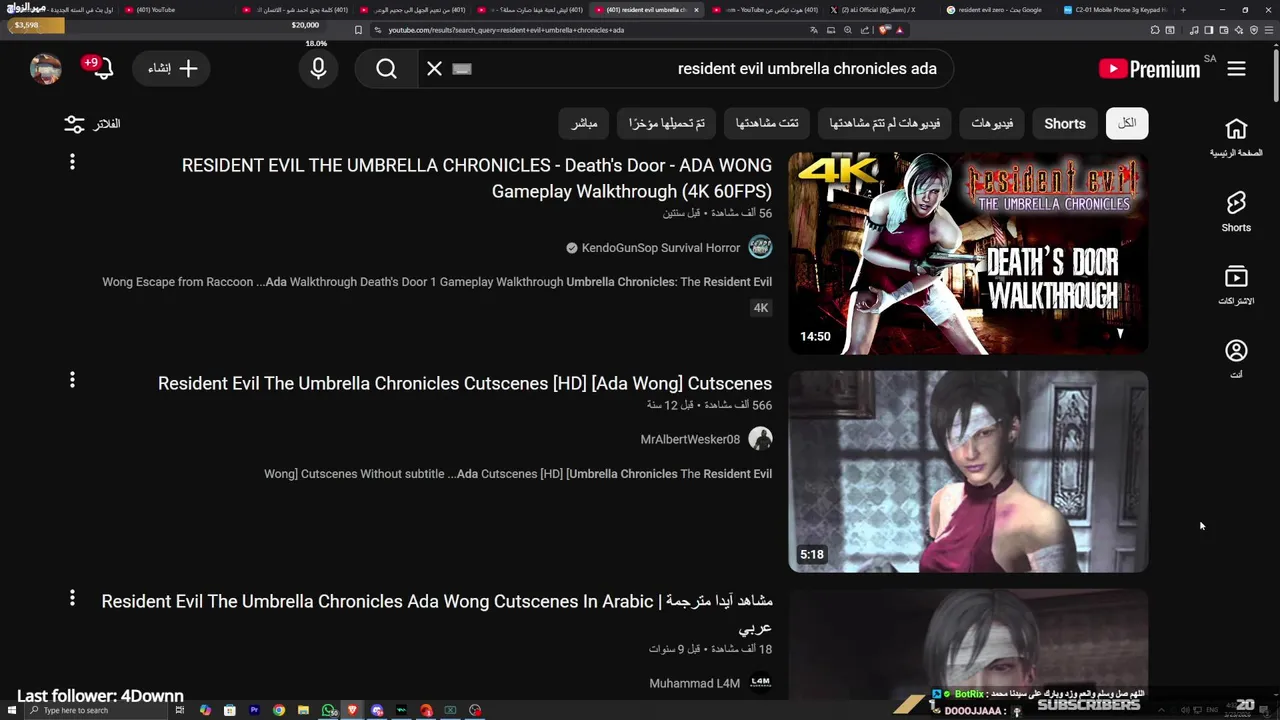Open WhatsApp from taskbar
The height and width of the screenshot is (720, 1280).
(328, 710)
